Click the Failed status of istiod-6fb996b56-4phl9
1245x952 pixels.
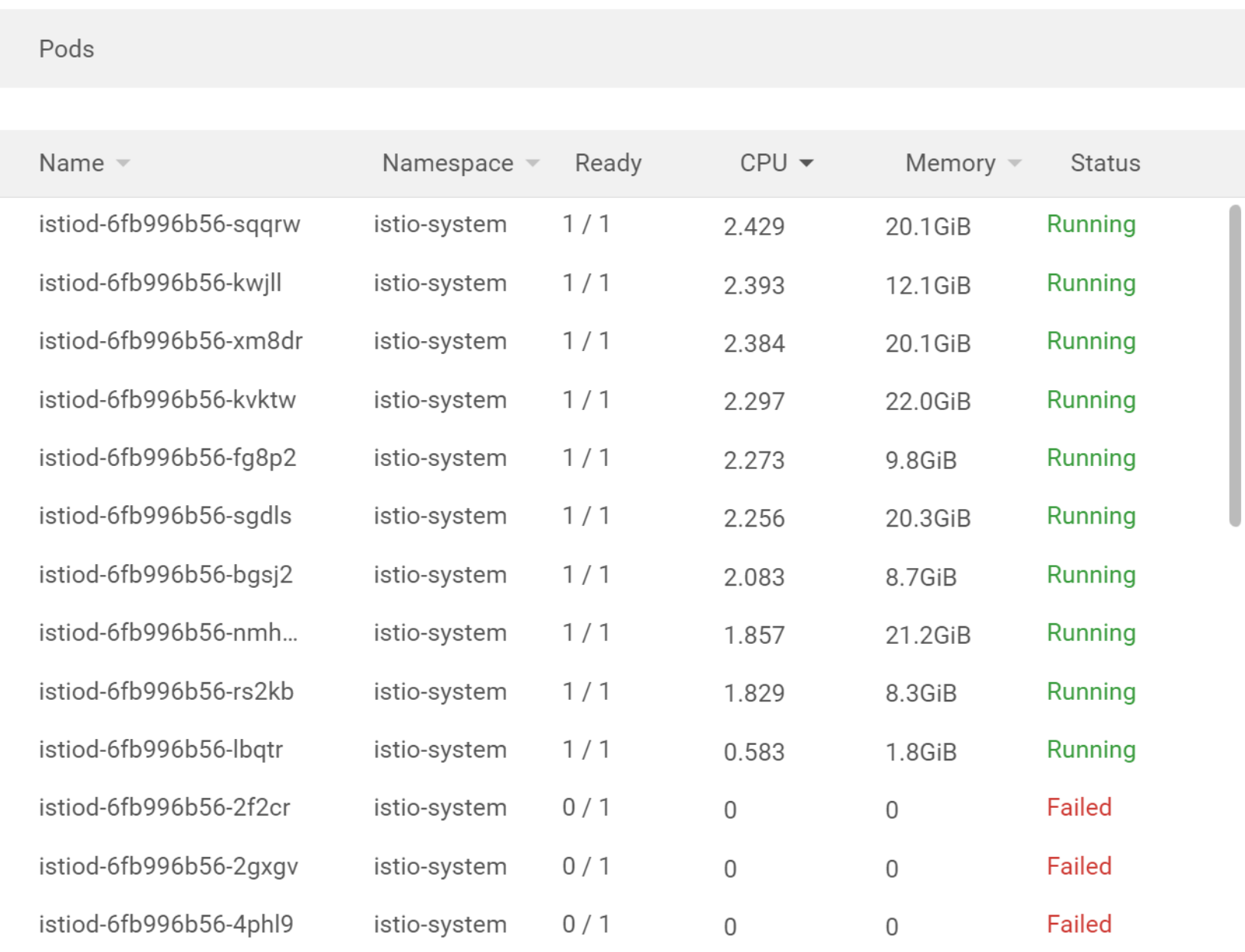point(1079,924)
